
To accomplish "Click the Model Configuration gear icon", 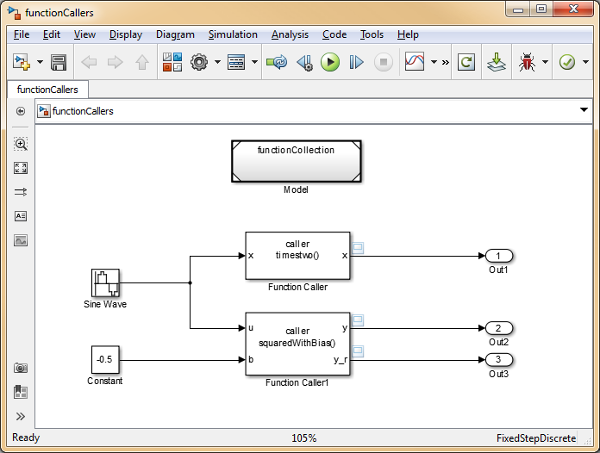I will click(x=198, y=62).
